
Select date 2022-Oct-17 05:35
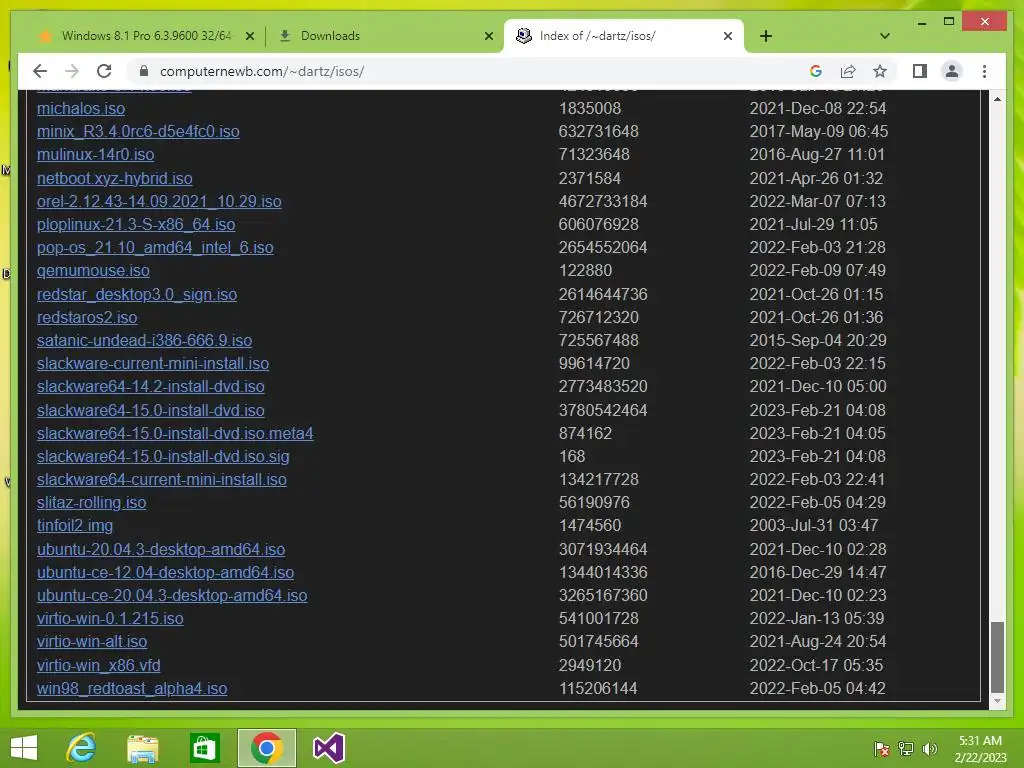click(x=816, y=665)
